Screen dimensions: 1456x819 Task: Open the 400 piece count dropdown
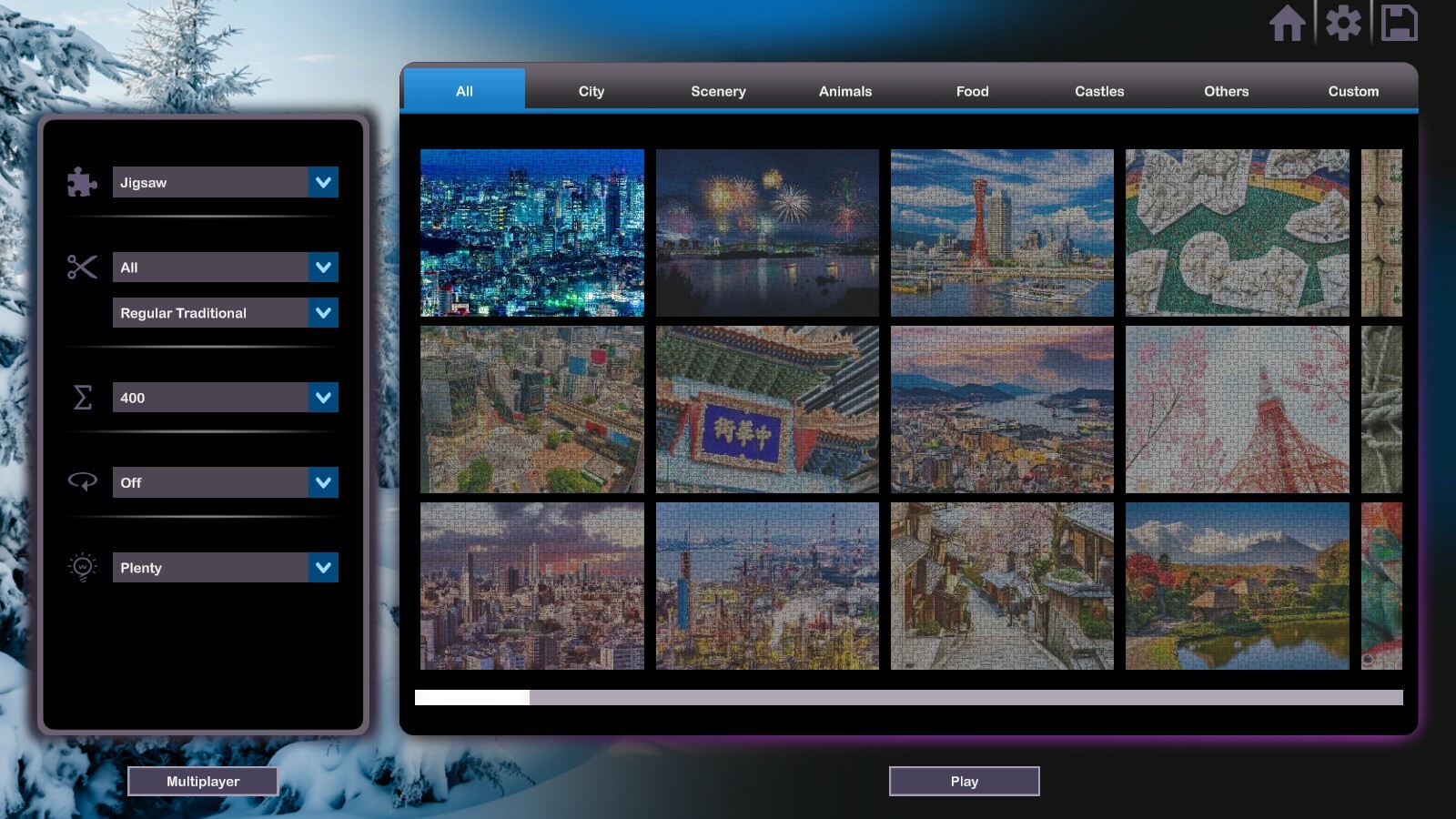pos(225,397)
